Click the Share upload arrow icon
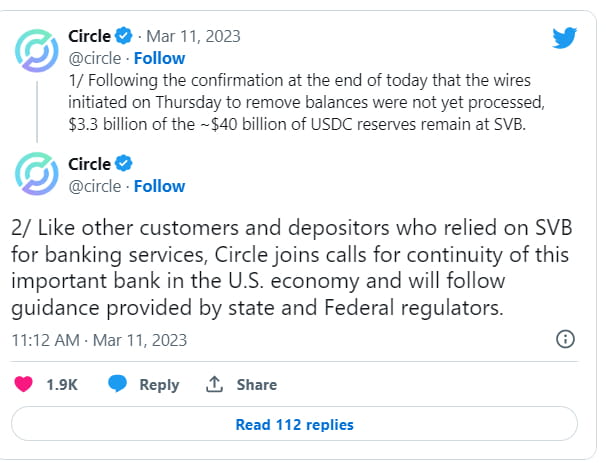The height and width of the screenshot is (463, 606). pos(213,384)
